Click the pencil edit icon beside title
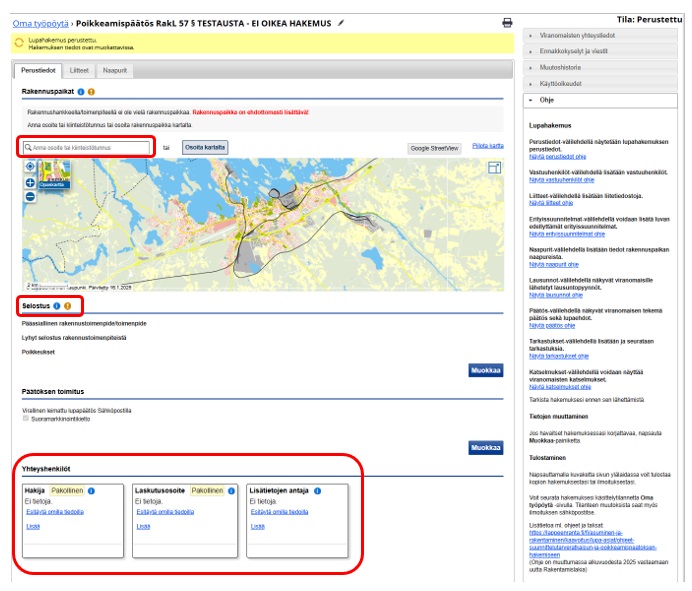This screenshot has width=692, height=591. 341,23
